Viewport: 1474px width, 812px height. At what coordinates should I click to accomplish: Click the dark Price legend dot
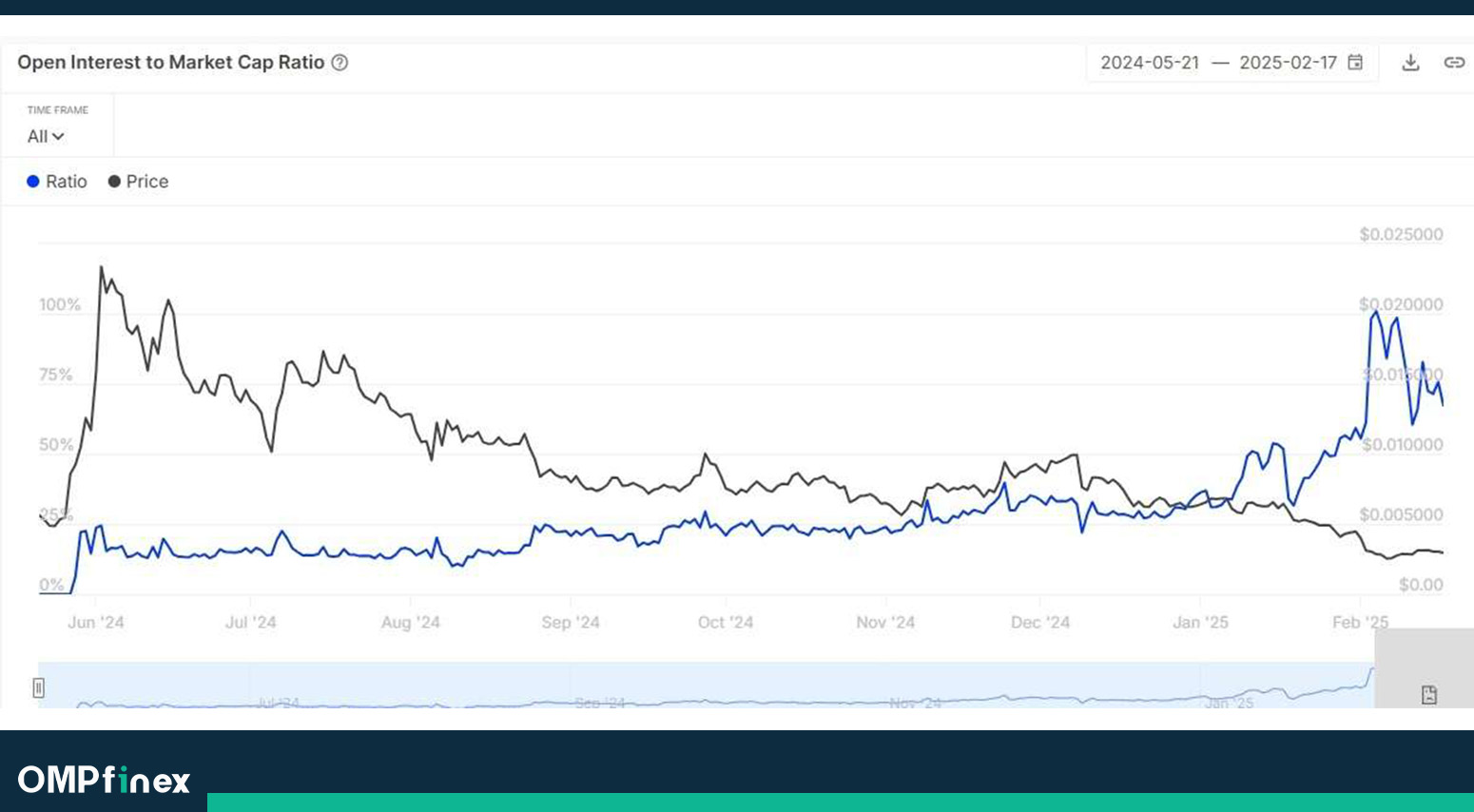tap(114, 182)
